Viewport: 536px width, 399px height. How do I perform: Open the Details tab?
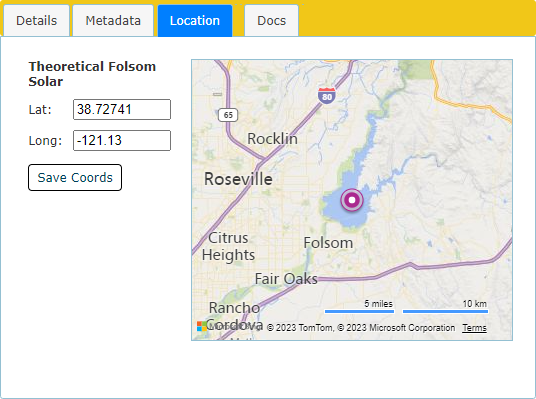pyautogui.click(x=37, y=21)
